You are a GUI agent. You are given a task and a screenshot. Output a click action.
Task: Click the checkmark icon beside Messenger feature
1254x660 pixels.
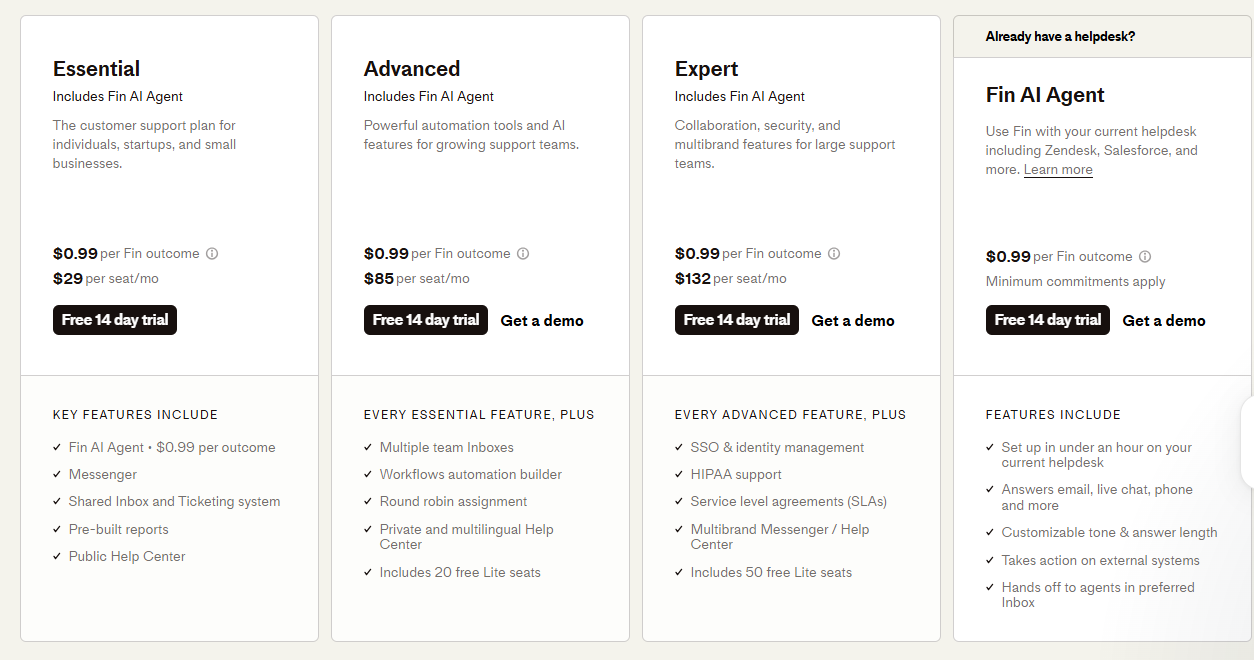coord(58,475)
